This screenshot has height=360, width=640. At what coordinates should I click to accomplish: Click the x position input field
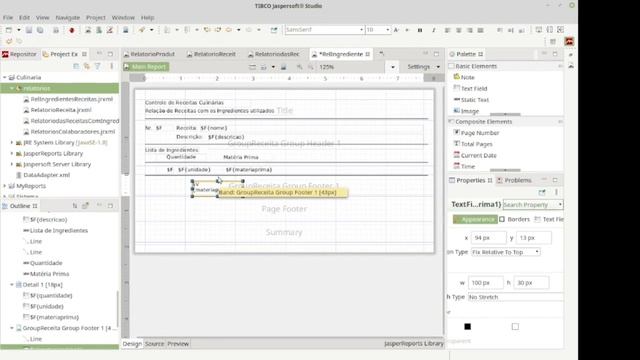488,238
